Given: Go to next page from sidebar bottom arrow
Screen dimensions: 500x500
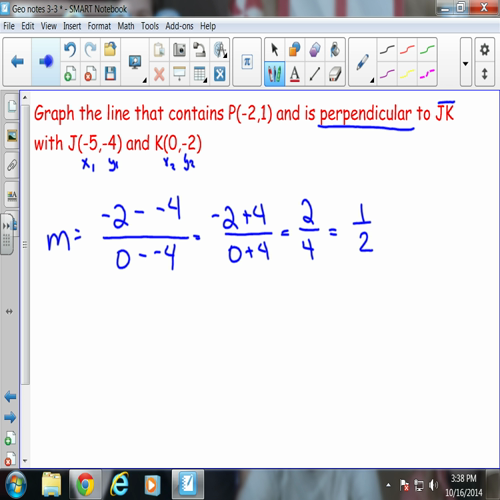Looking at the screenshot, I should point(10,417).
